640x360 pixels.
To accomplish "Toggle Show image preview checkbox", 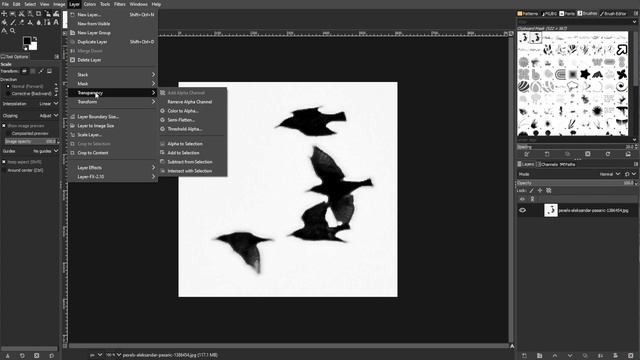I will pos(4,126).
